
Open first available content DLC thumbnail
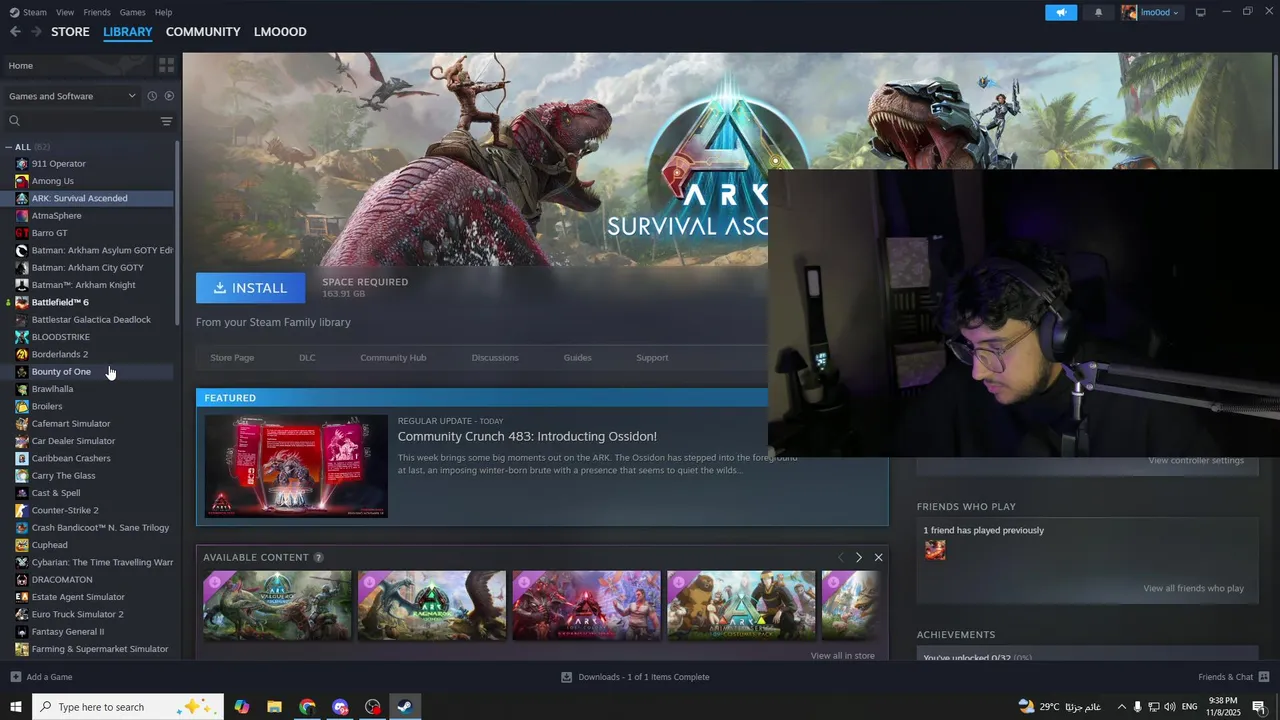(277, 606)
